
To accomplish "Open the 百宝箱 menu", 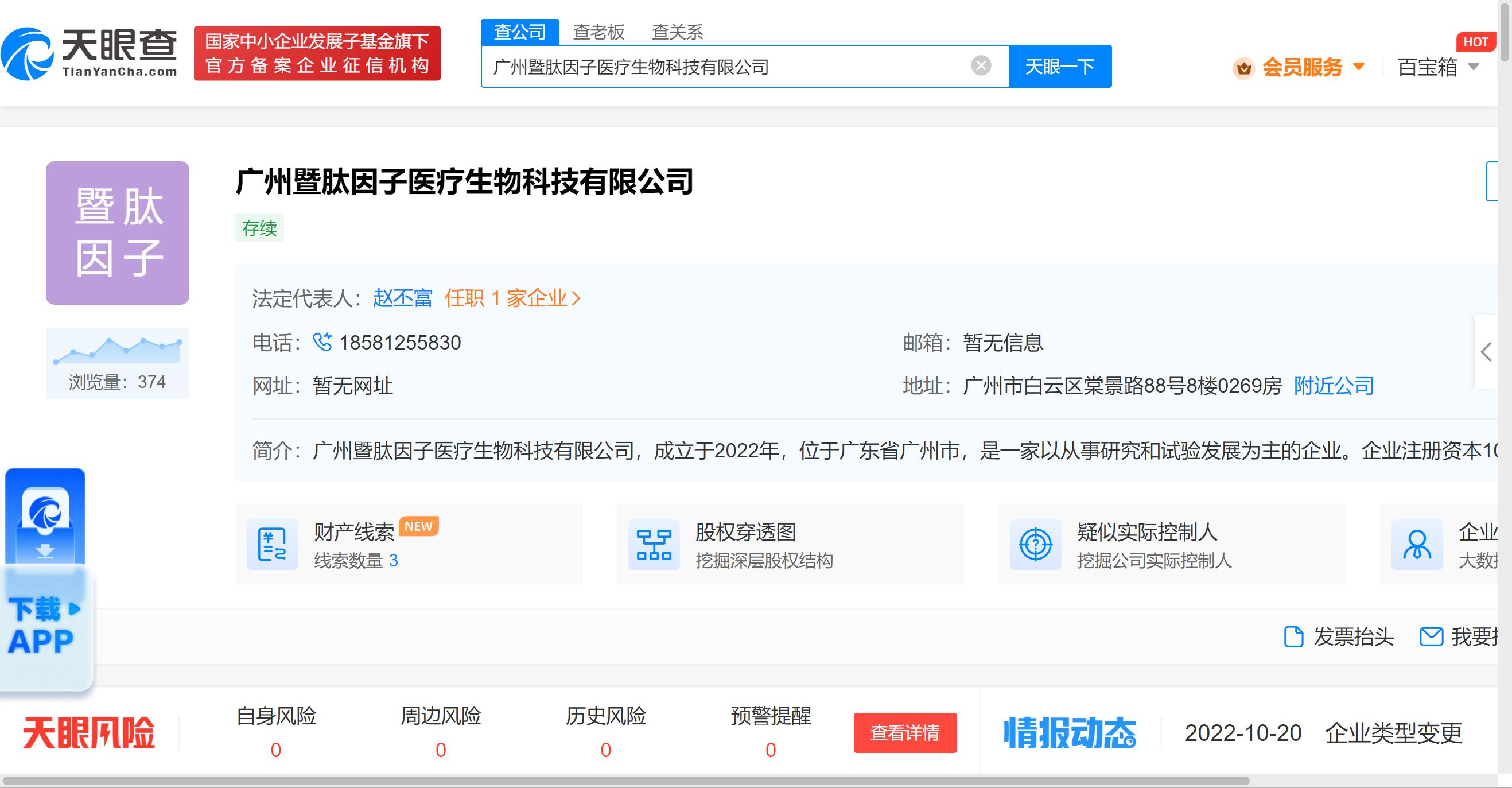I will pyautogui.click(x=1428, y=68).
